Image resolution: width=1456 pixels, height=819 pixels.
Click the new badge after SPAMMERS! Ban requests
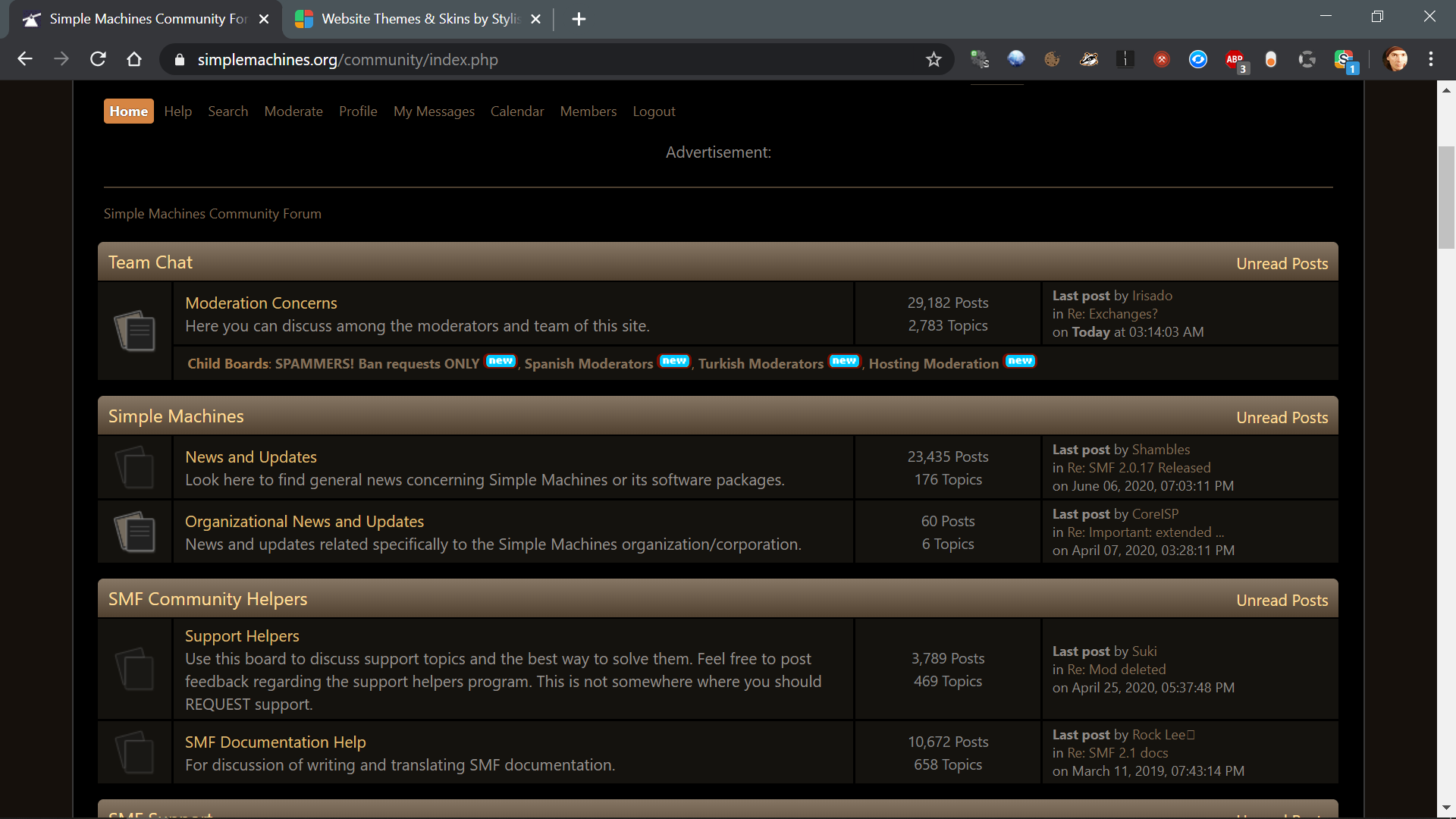point(500,361)
